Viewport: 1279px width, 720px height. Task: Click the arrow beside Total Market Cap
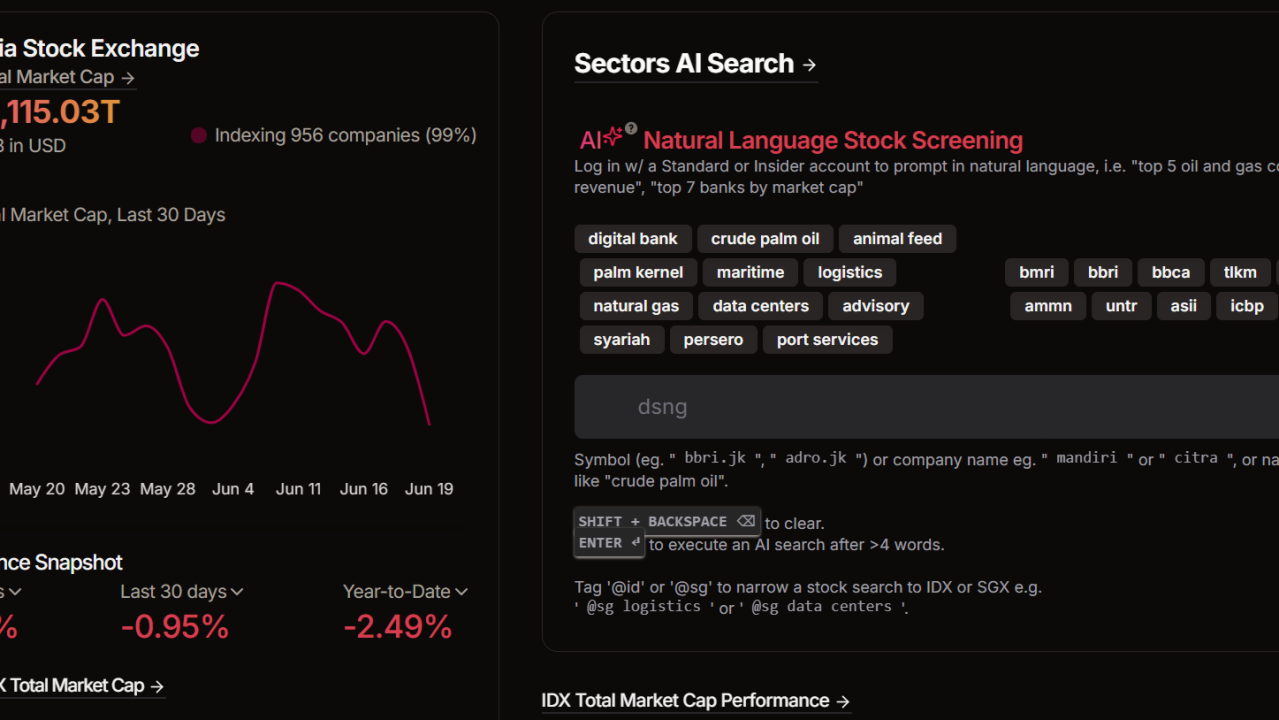pyautogui.click(x=127, y=77)
